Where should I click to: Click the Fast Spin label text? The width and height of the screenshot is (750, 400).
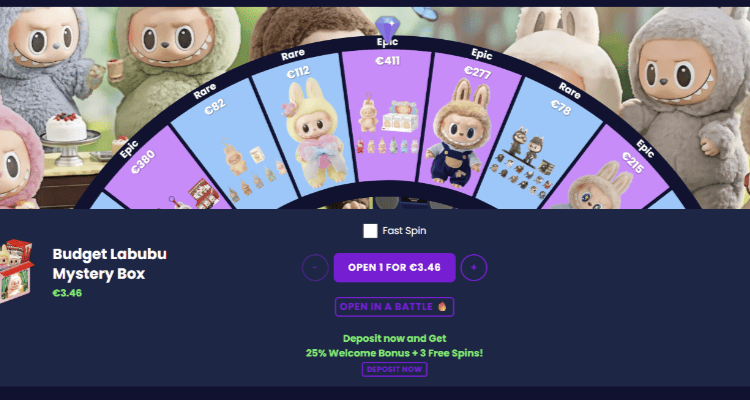(404, 231)
